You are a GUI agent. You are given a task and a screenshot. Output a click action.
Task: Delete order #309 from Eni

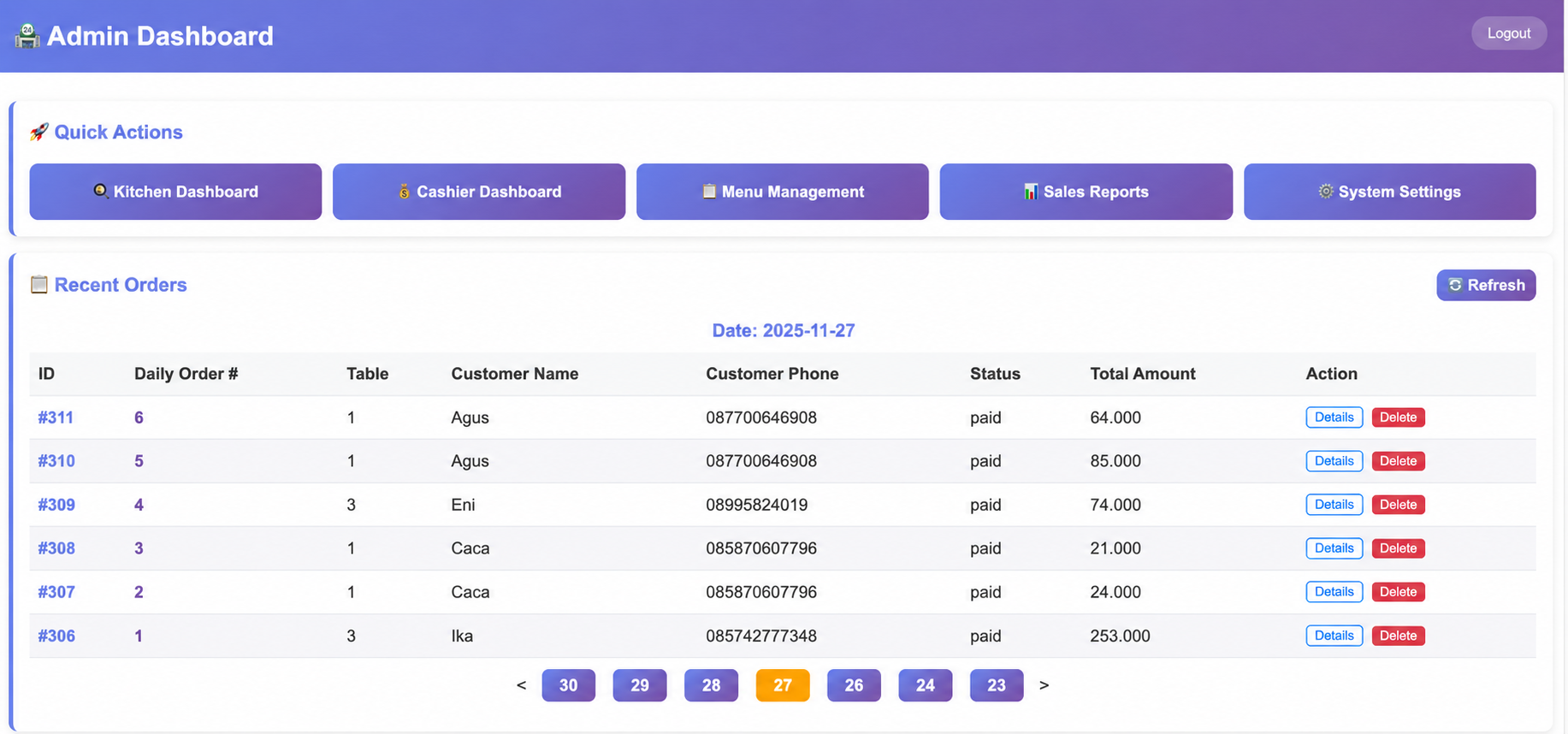point(1398,505)
